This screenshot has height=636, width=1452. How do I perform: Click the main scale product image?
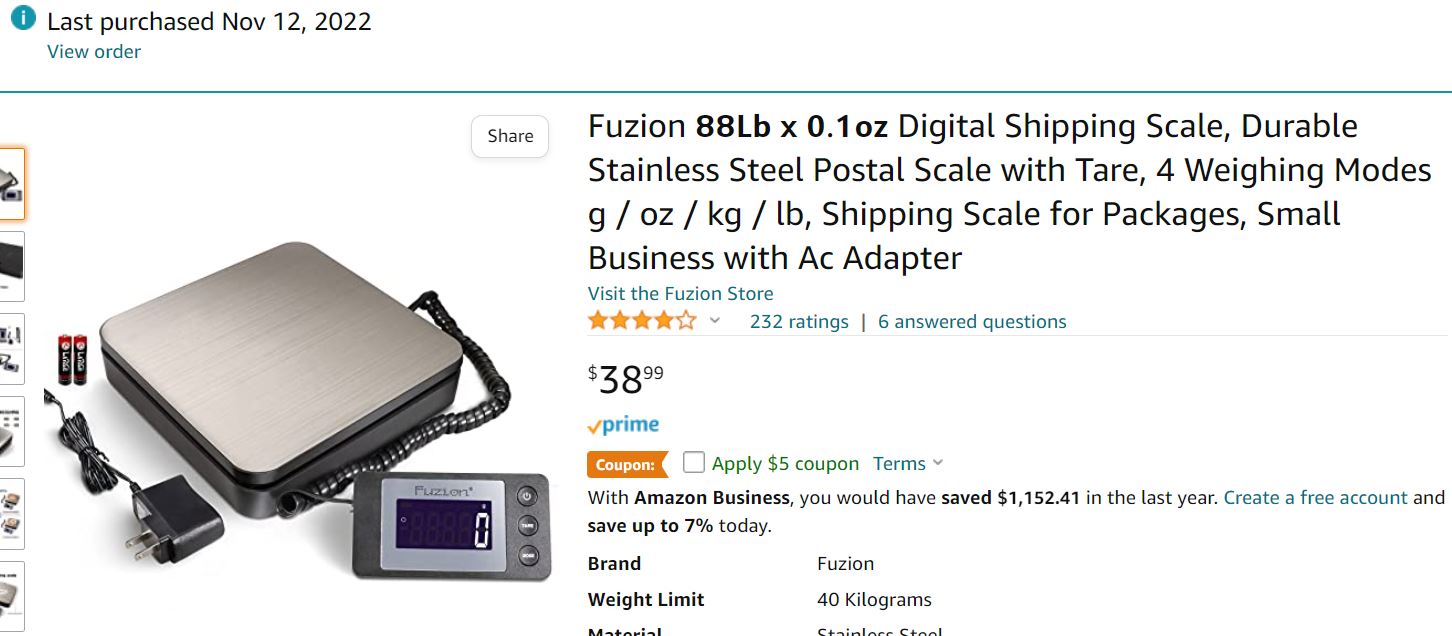point(300,410)
